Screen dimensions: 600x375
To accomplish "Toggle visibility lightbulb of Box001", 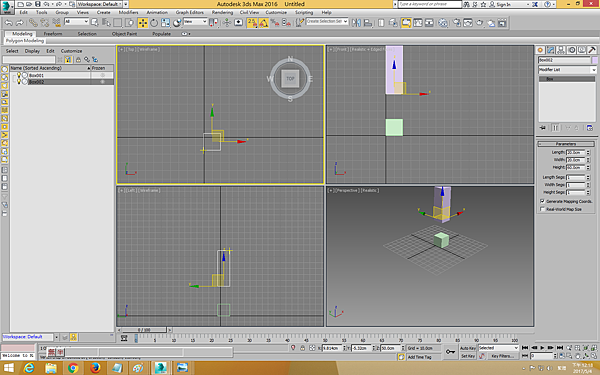I will [19, 75].
